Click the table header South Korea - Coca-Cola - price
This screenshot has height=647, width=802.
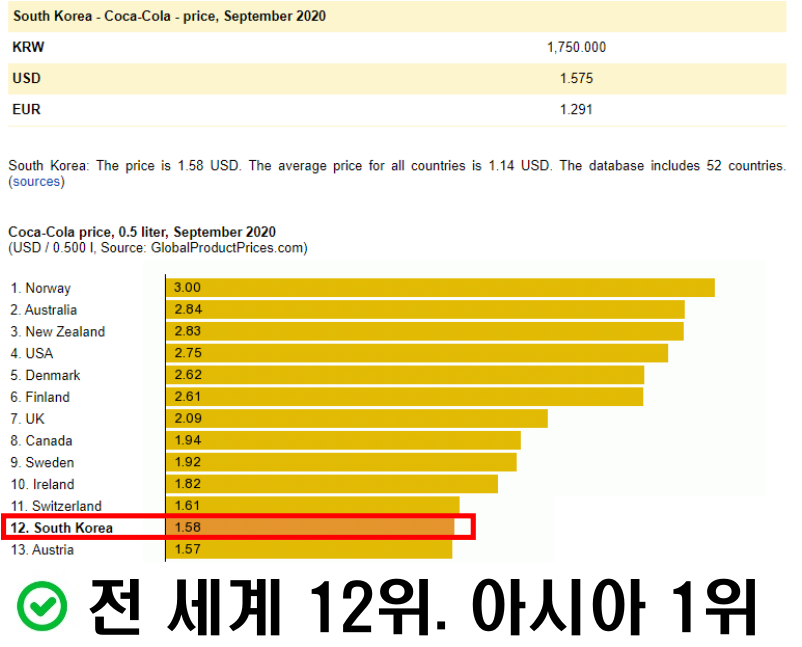click(169, 16)
